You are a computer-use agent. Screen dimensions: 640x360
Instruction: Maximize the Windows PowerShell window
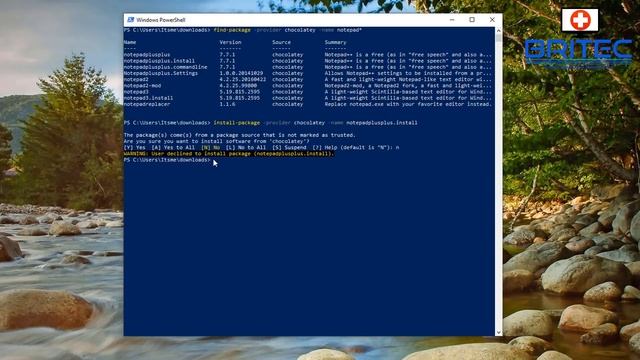click(472, 20)
